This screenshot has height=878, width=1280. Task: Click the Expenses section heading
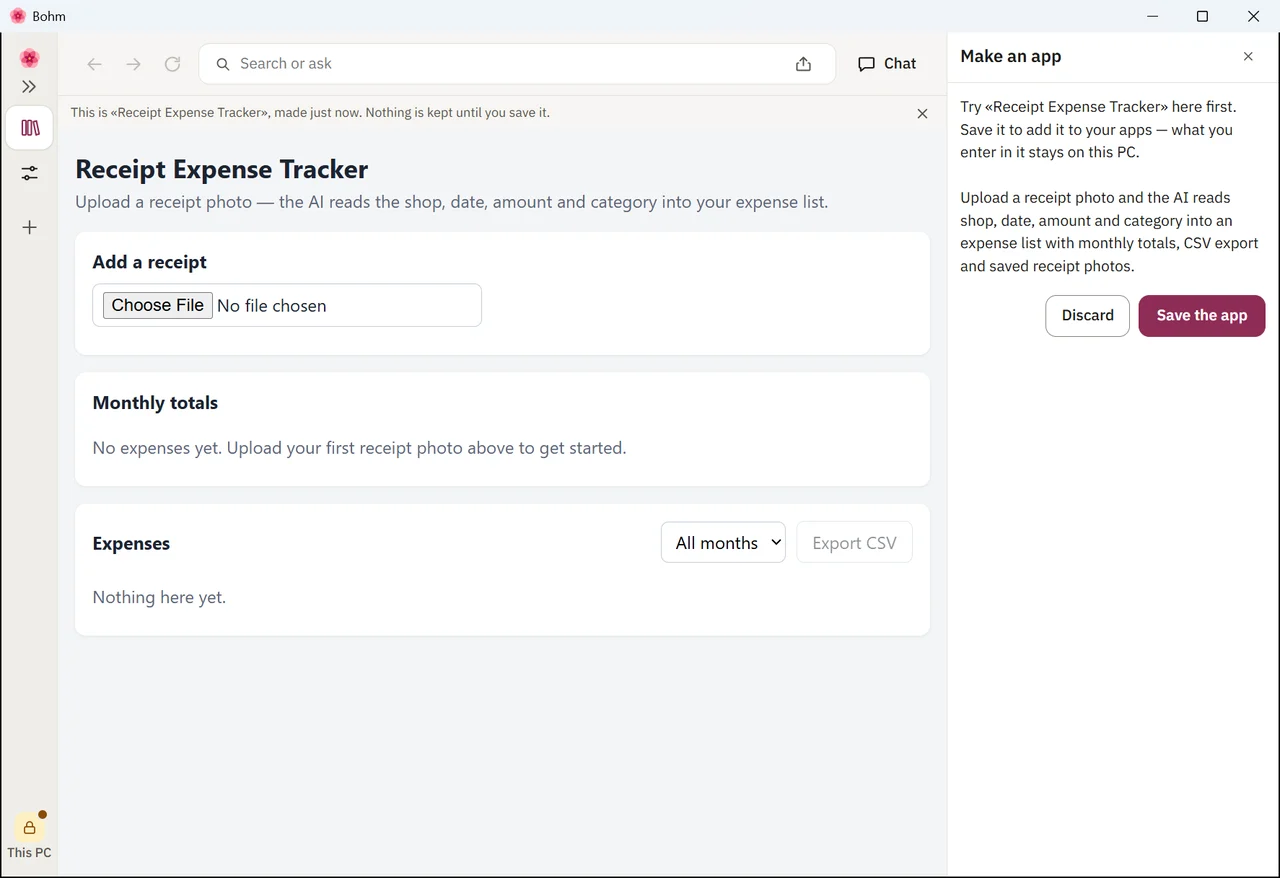[x=131, y=544]
